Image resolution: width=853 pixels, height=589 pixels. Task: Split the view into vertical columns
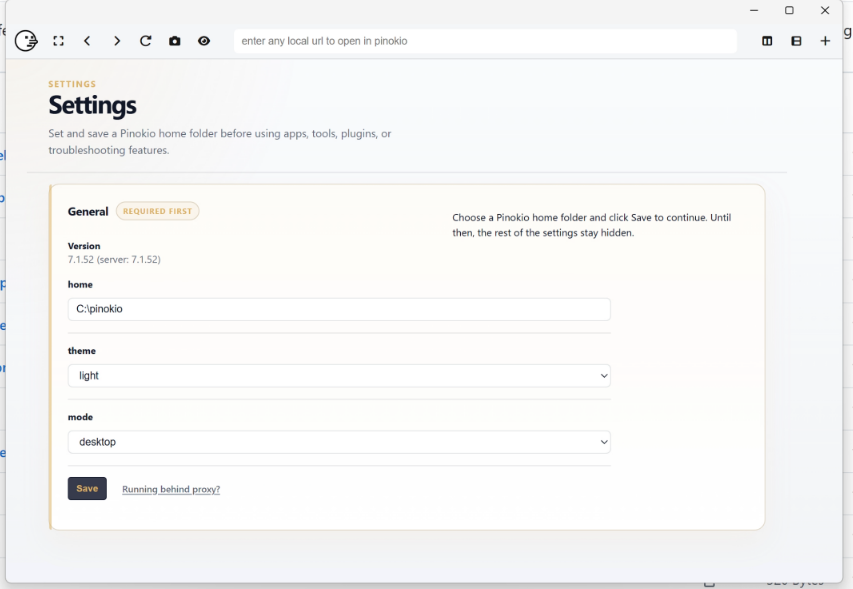pyautogui.click(x=767, y=41)
